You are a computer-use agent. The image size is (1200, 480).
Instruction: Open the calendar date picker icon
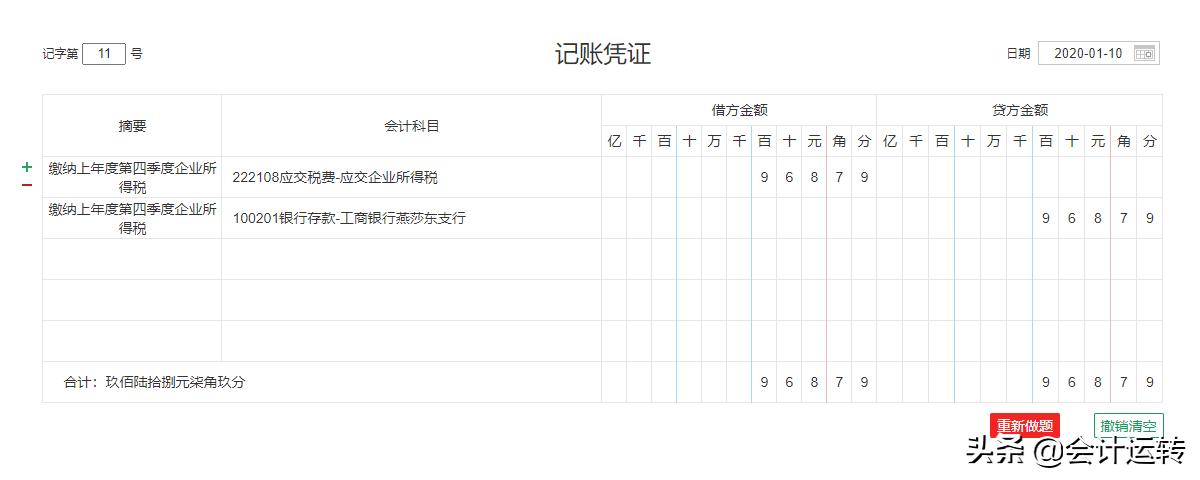coord(1145,53)
